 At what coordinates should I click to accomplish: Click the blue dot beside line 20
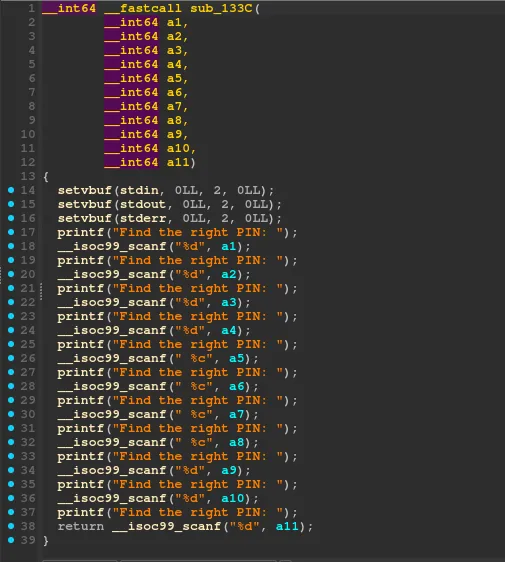tap(11, 274)
